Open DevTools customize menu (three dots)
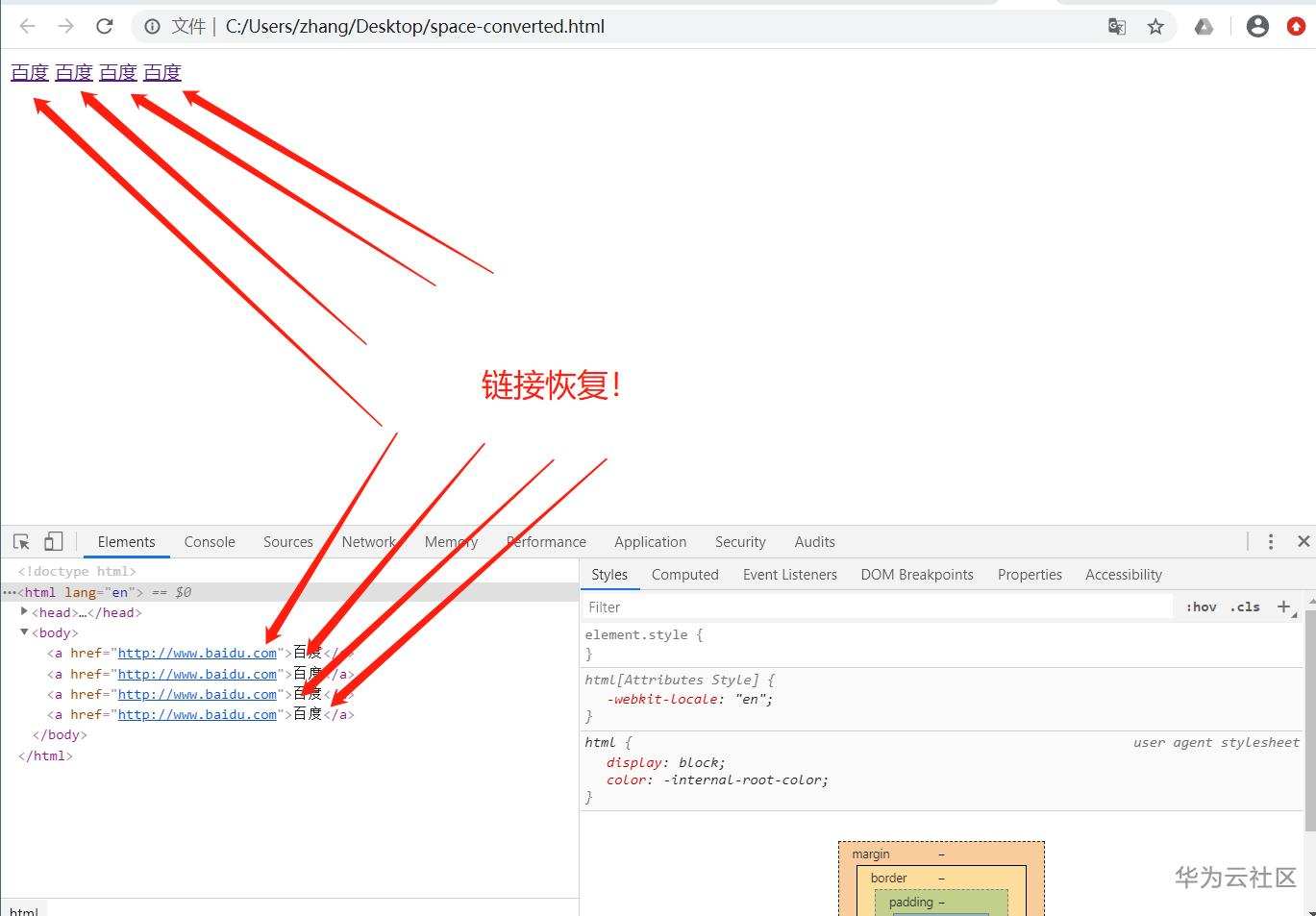 pyautogui.click(x=1271, y=542)
